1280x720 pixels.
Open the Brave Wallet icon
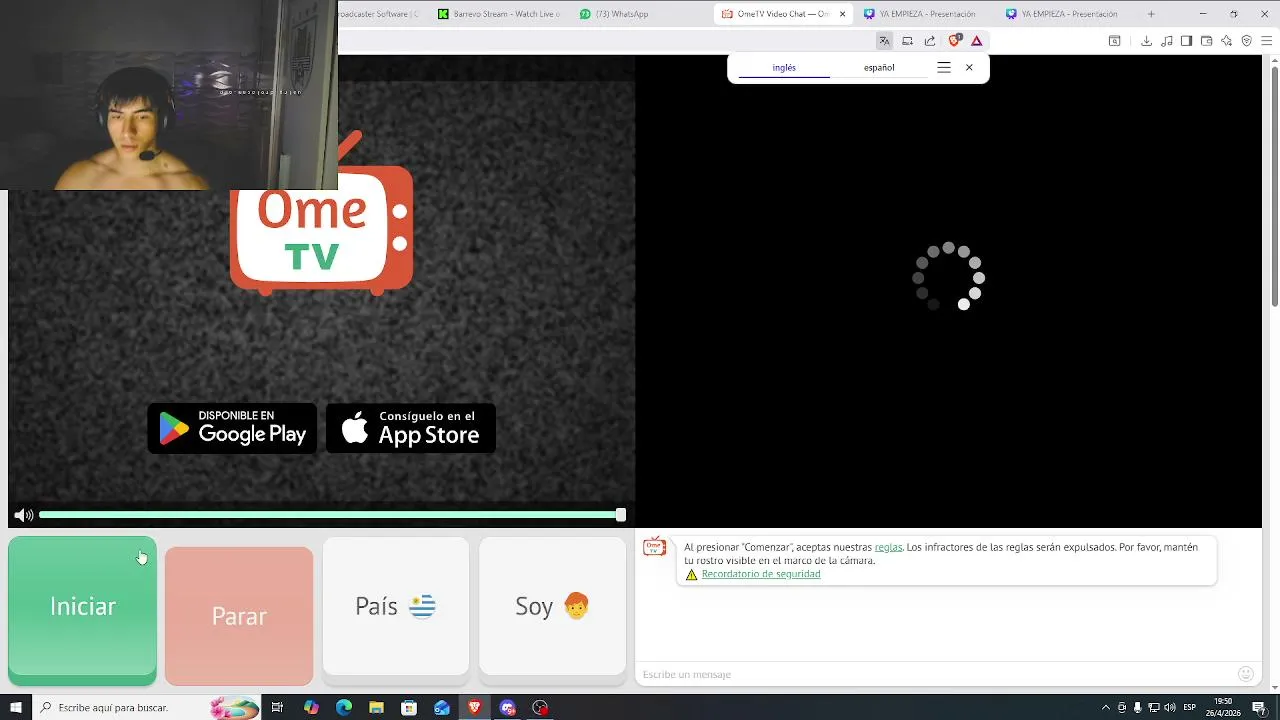pos(1206,41)
